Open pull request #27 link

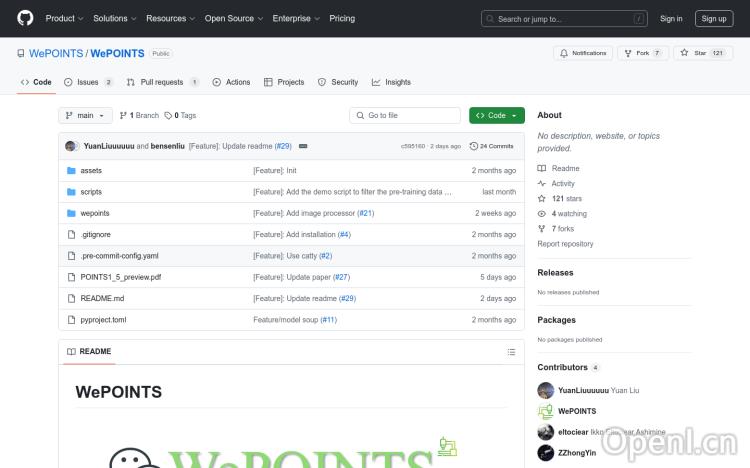(x=342, y=277)
